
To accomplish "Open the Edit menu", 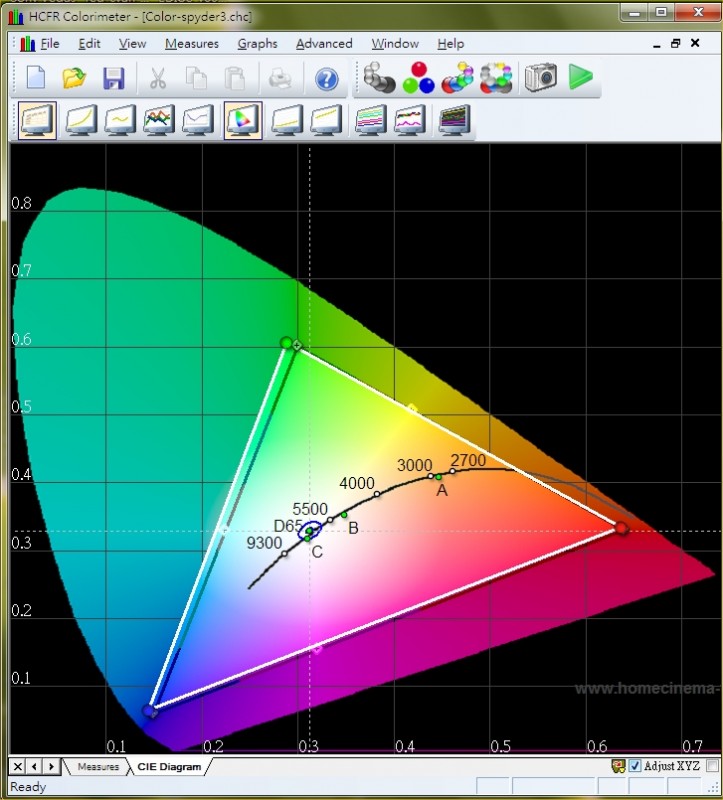I will pyautogui.click(x=89, y=44).
